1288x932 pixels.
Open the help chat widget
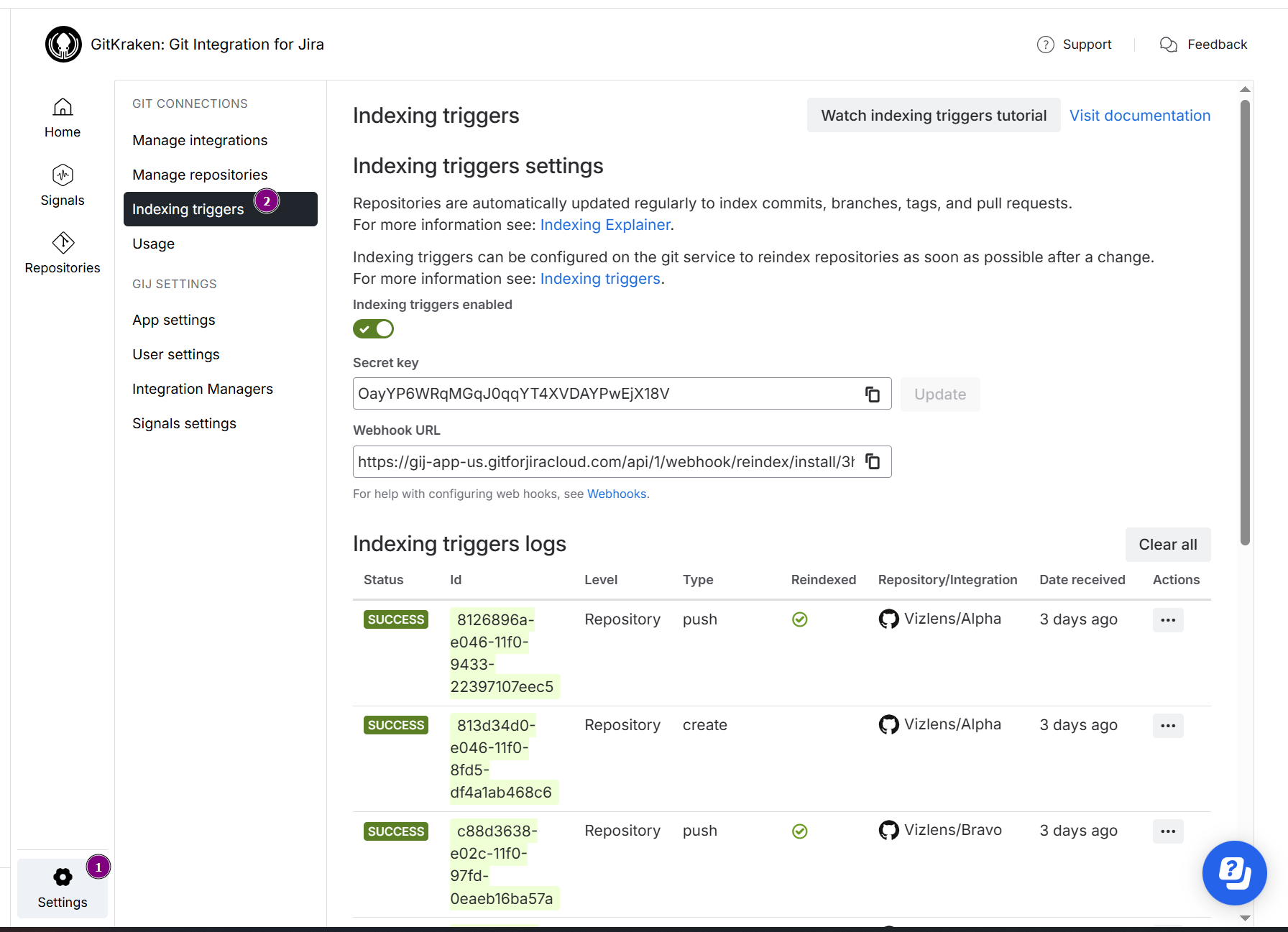[x=1234, y=873]
